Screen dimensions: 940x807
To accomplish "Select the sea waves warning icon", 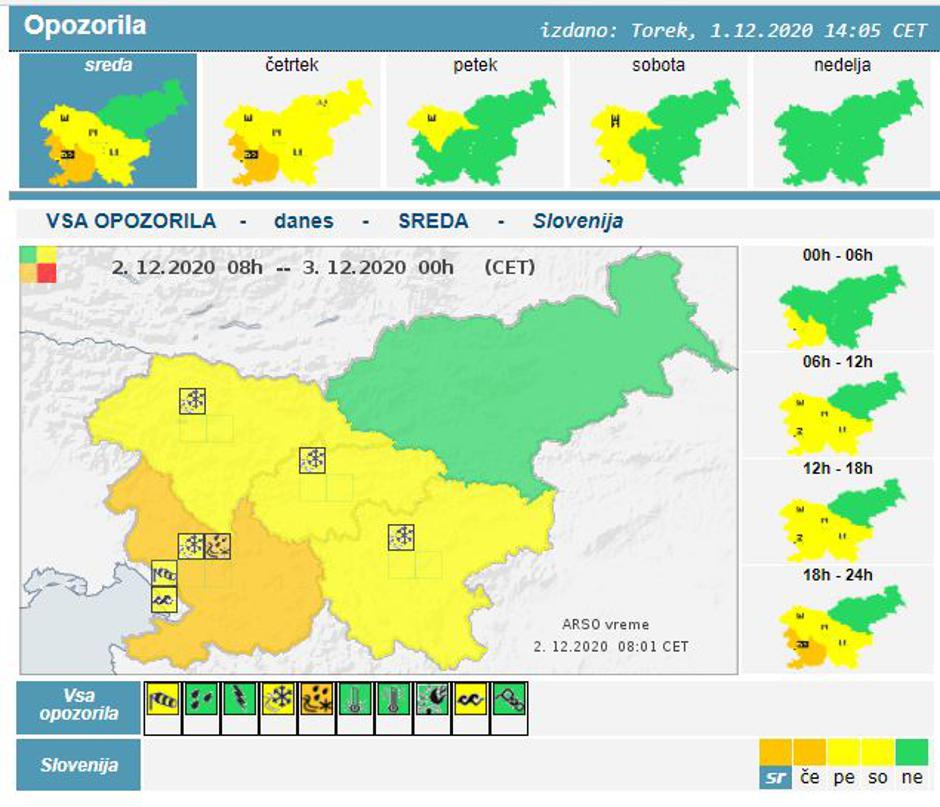I will point(472,701).
